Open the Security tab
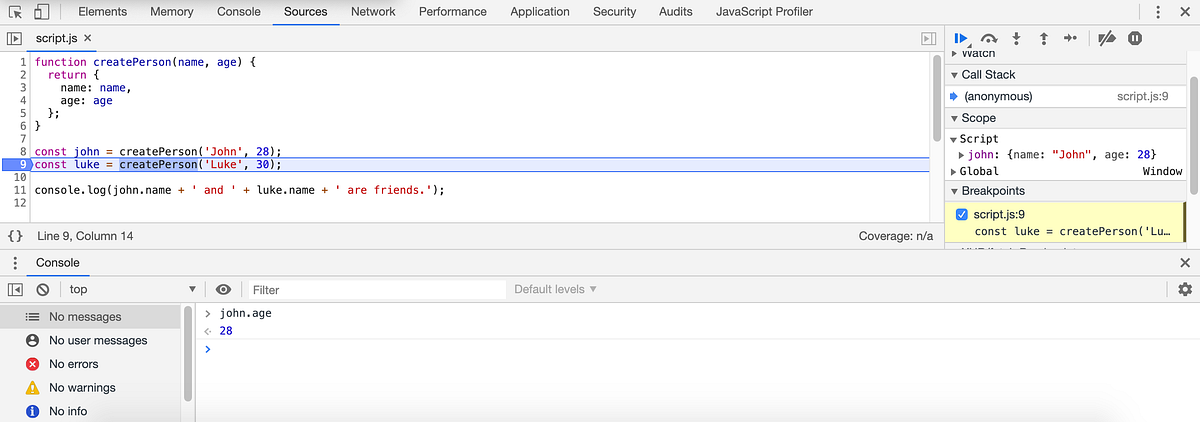Viewport: 1200px width, 422px height. 614,12
